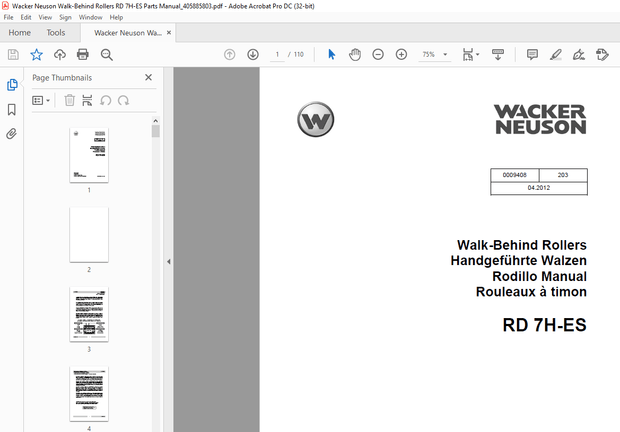Open the Help menu
The image size is (620, 432).
coord(116,17)
